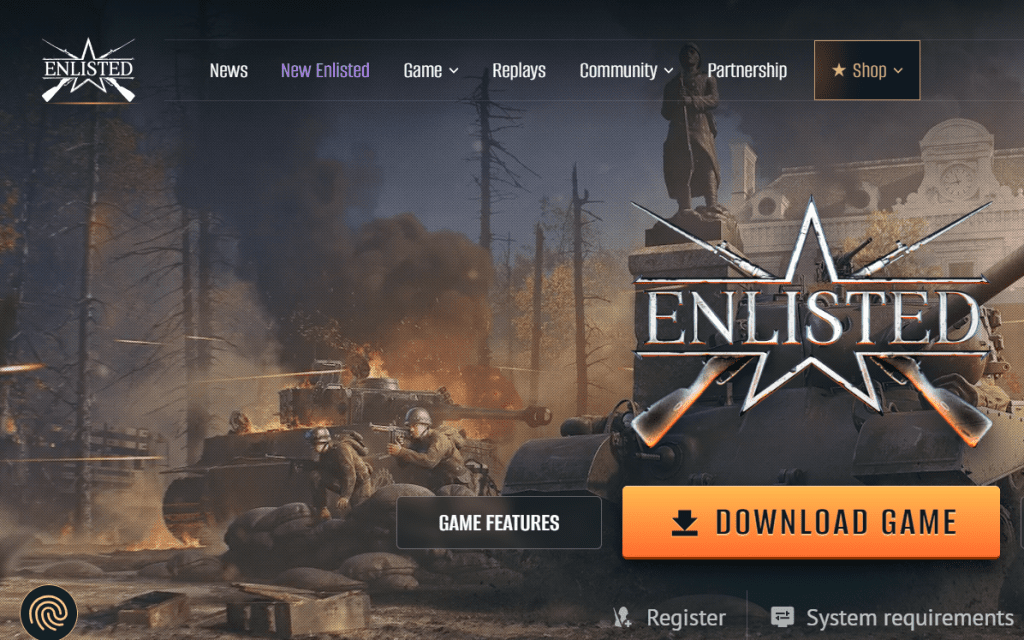The image size is (1024, 640).
Task: Click the download arrow icon
Action: click(x=684, y=522)
